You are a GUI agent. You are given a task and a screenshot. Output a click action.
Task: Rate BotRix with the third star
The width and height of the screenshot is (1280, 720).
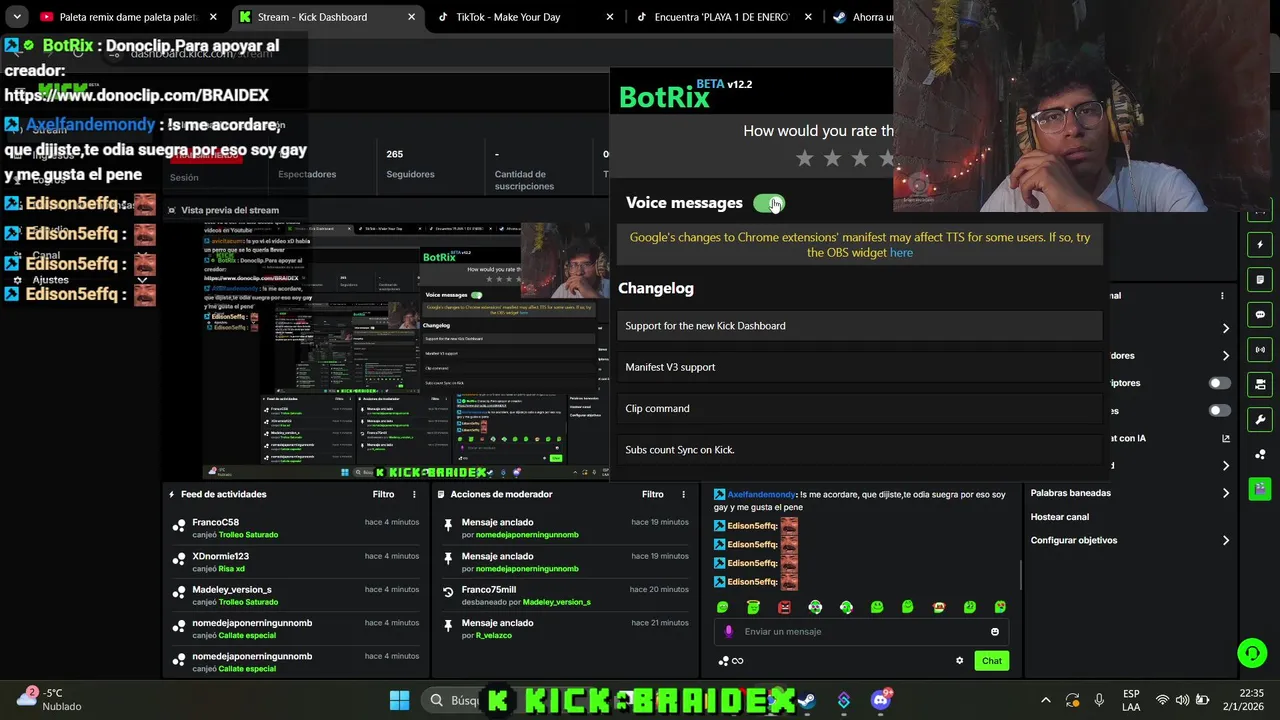click(x=861, y=158)
